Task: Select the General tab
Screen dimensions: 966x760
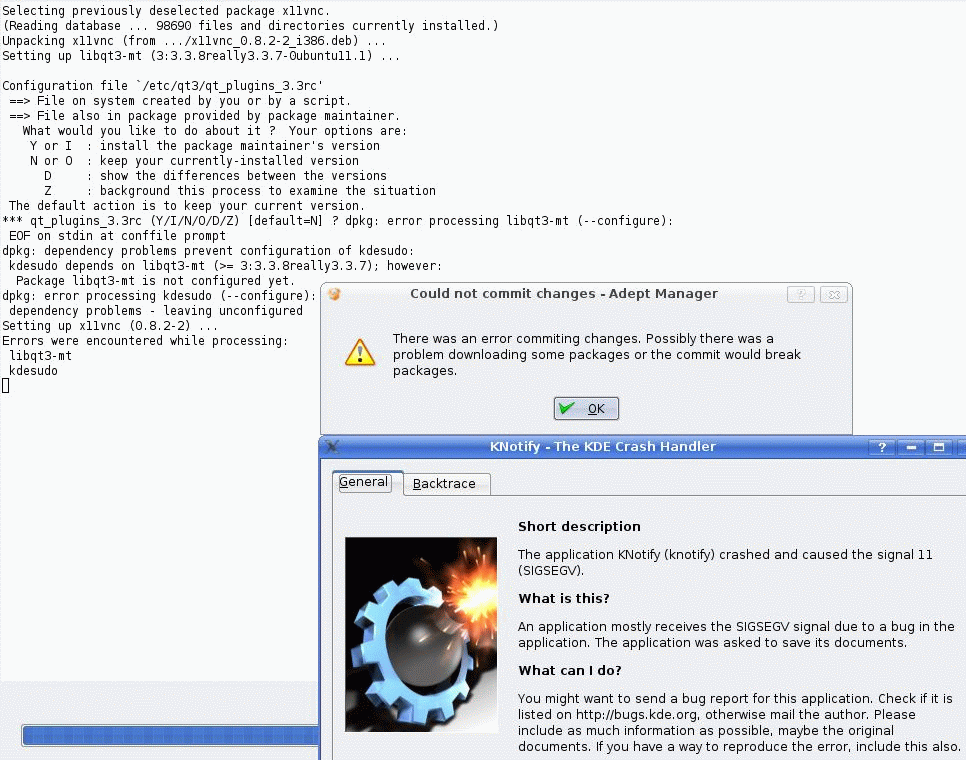Action: click(x=363, y=482)
